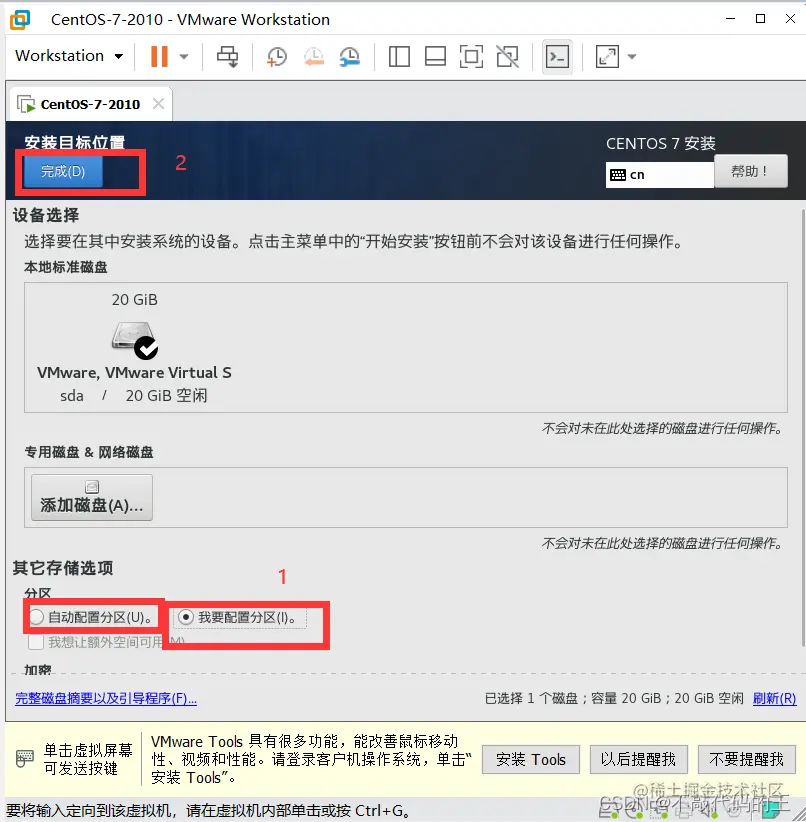The height and width of the screenshot is (822, 806).
Task: Send Ctrl+Alt+Del to the VM
Action: point(228,57)
